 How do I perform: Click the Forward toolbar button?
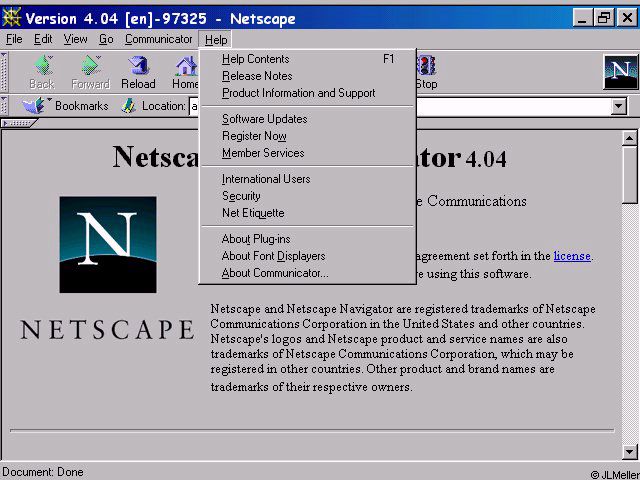point(90,72)
